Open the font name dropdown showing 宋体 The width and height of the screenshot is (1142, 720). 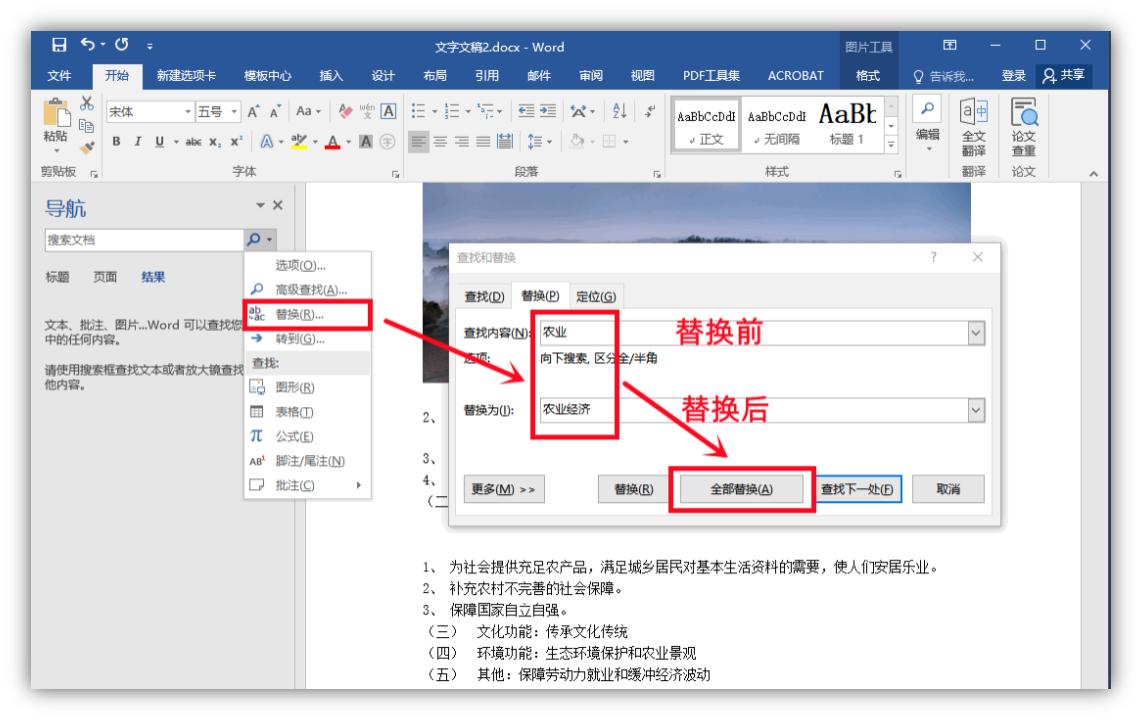click(x=186, y=111)
